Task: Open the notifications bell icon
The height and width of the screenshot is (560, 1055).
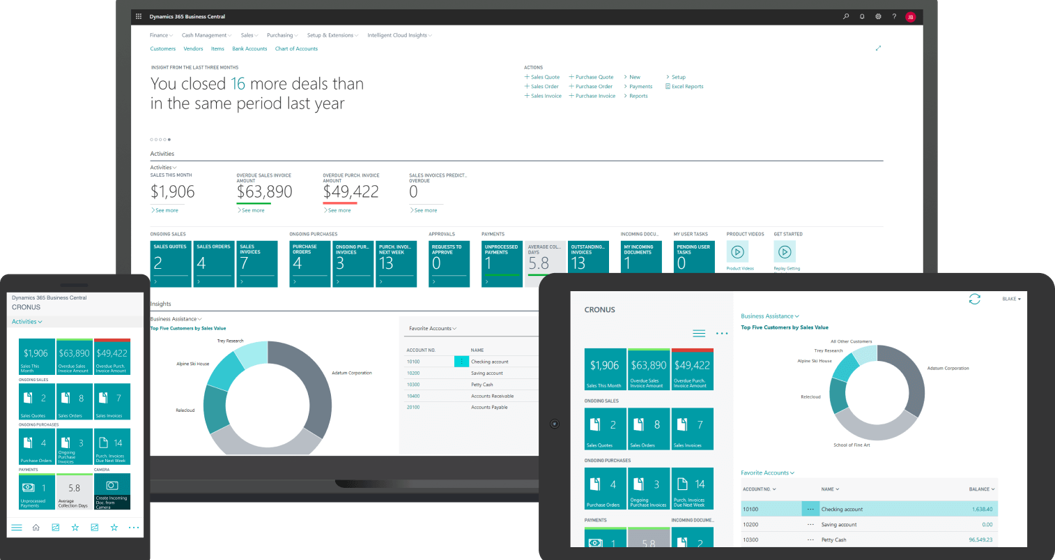Action: coord(862,17)
